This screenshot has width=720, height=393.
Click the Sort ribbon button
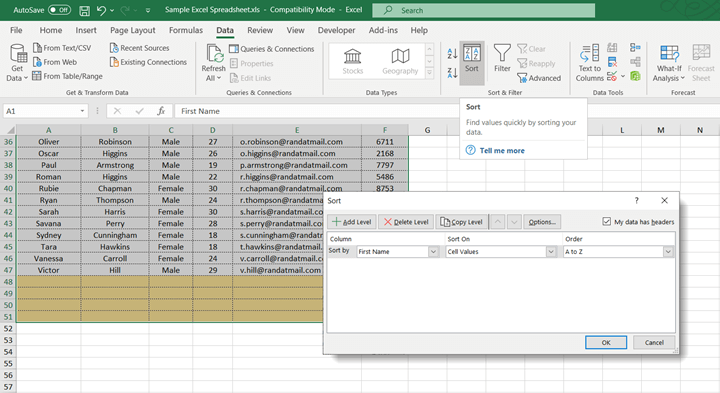[472, 62]
